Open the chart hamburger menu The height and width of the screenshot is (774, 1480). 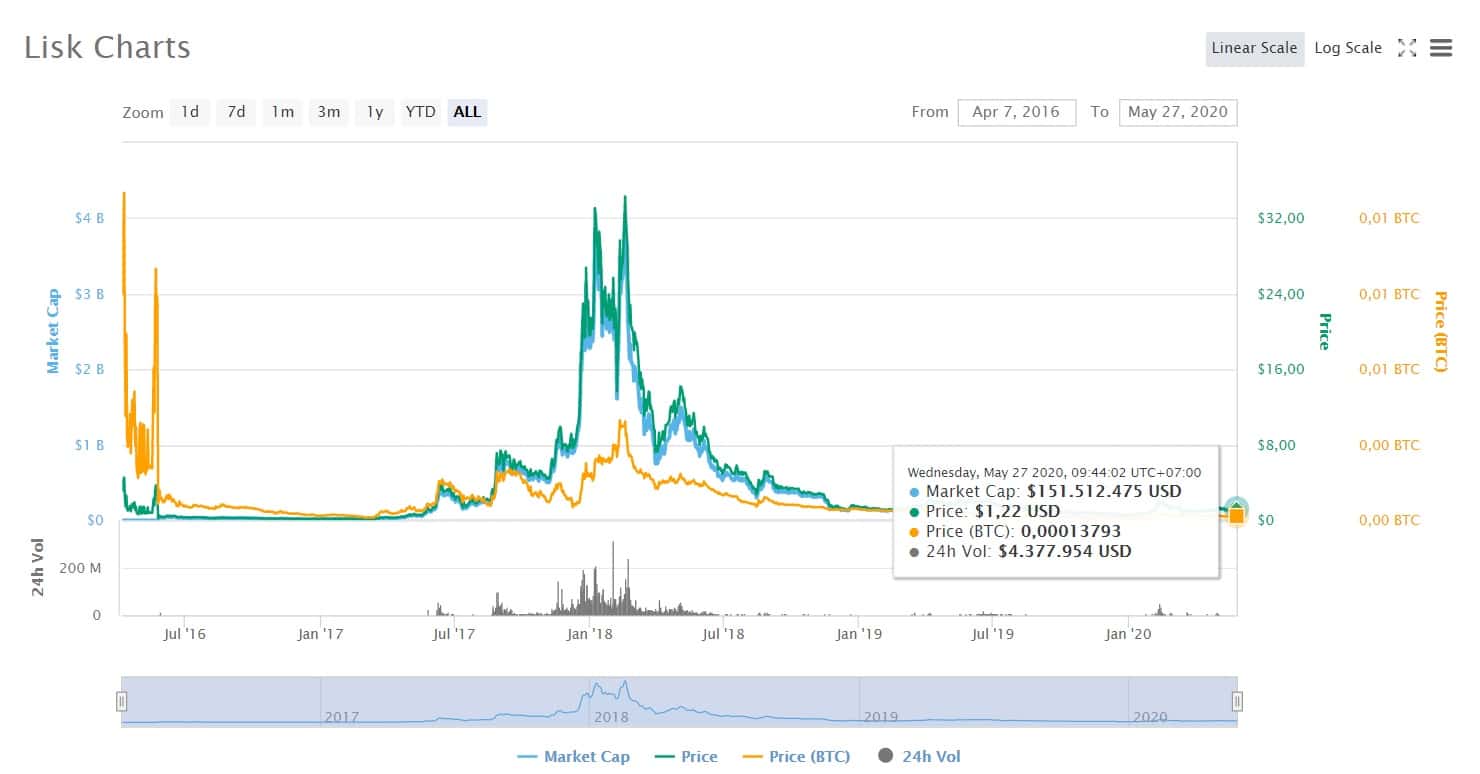(1441, 48)
